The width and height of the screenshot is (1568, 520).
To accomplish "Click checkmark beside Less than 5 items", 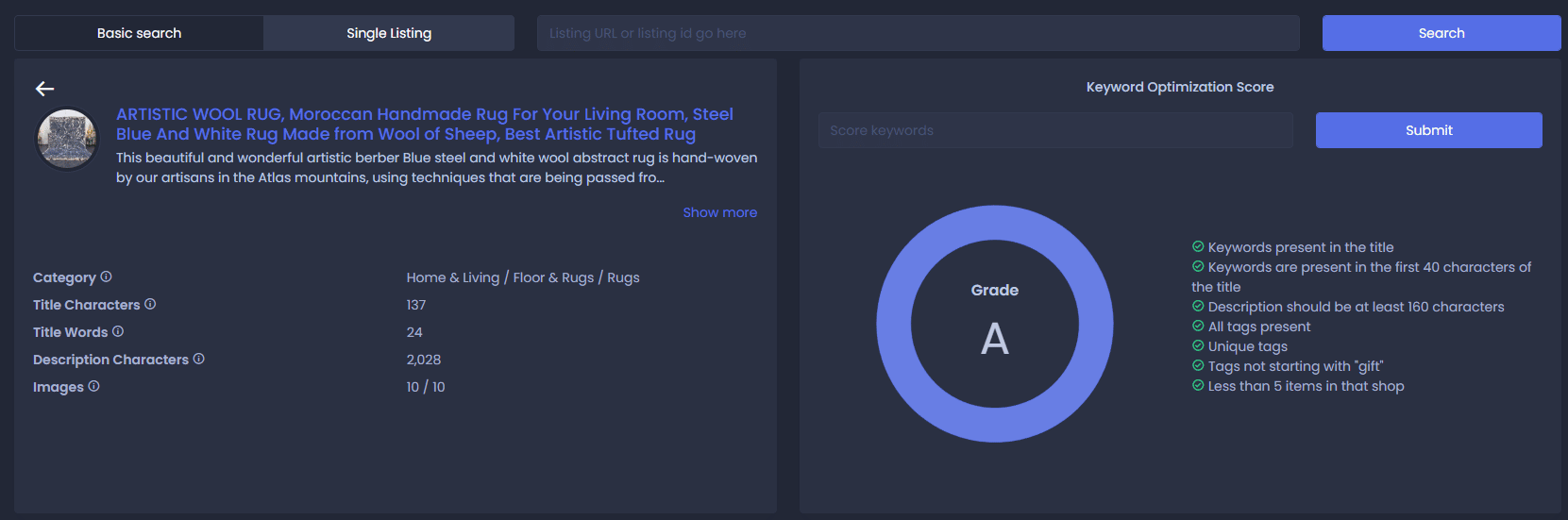I will pyautogui.click(x=1198, y=385).
